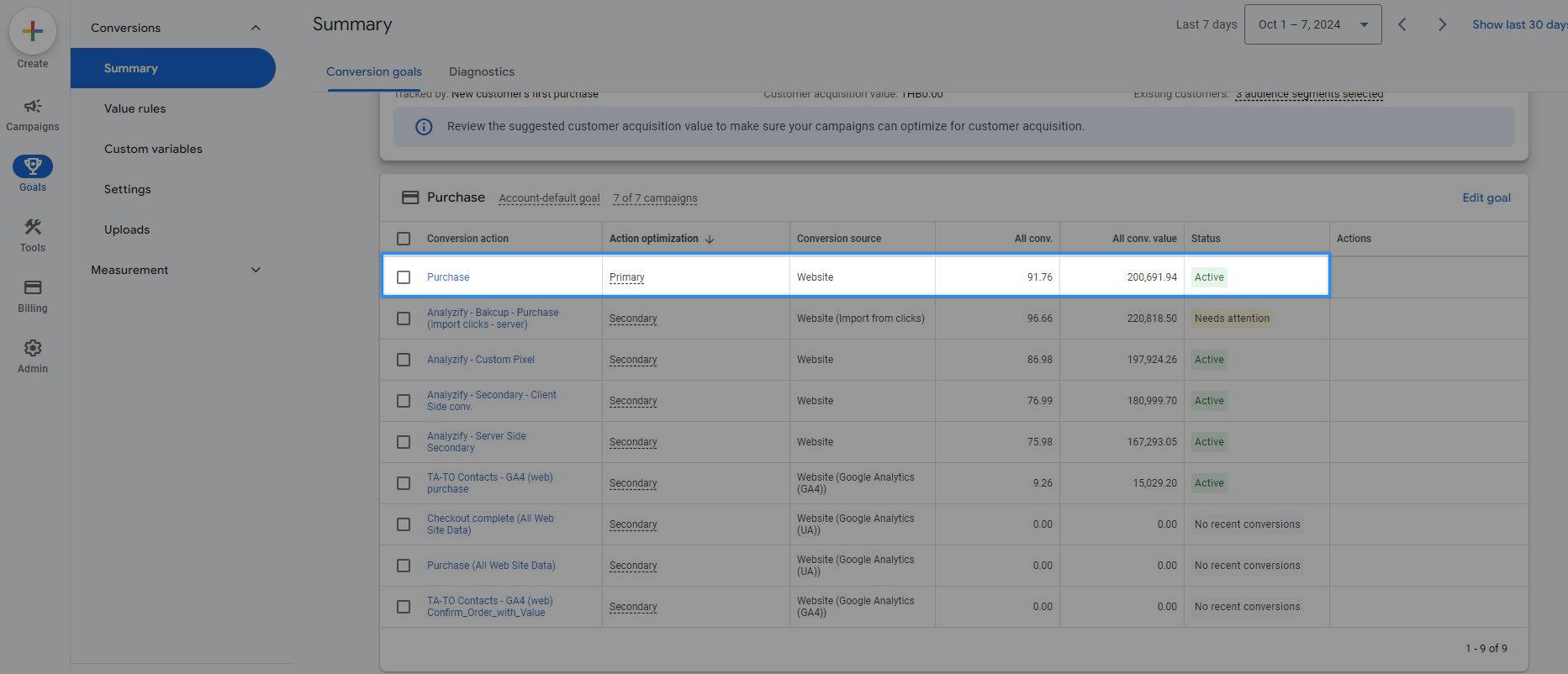Open Secondary dropdown for Checkout complete
The image size is (1568, 674).
[633, 524]
